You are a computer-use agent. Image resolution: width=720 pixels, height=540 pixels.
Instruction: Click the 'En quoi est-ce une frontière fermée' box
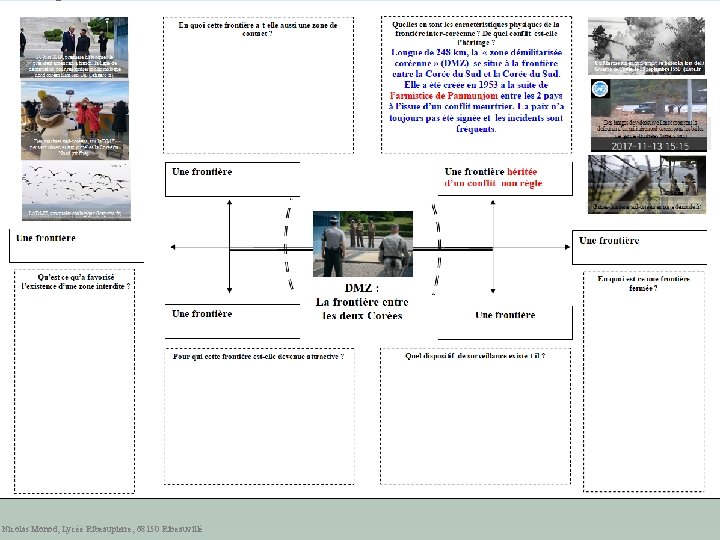pyautogui.click(x=644, y=381)
